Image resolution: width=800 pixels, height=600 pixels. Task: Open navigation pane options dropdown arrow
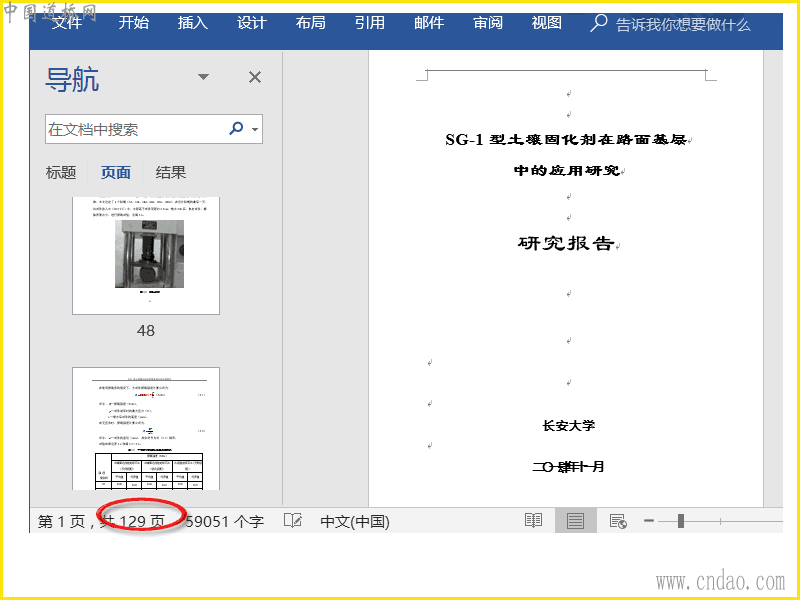(204, 77)
